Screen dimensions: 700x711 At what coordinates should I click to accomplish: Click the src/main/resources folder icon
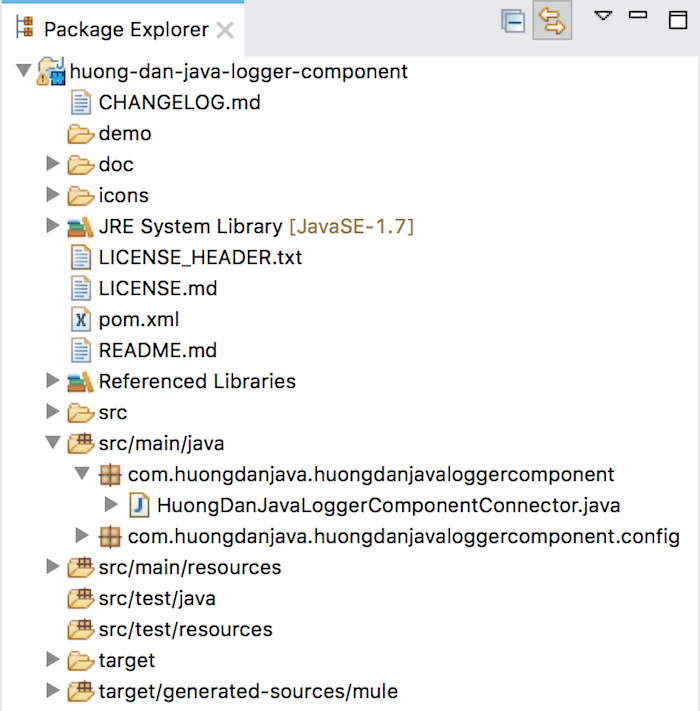click(80, 568)
